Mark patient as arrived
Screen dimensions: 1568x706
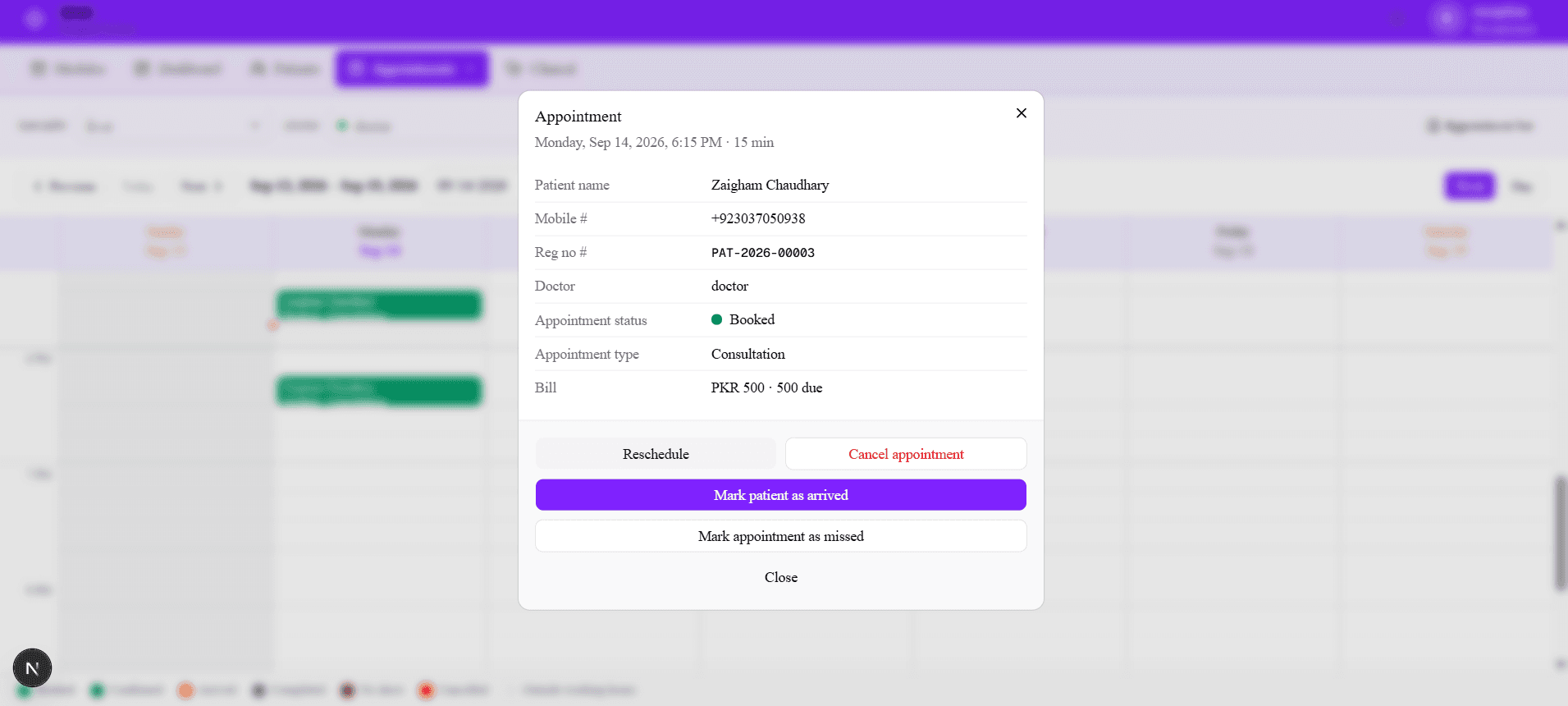tap(781, 495)
